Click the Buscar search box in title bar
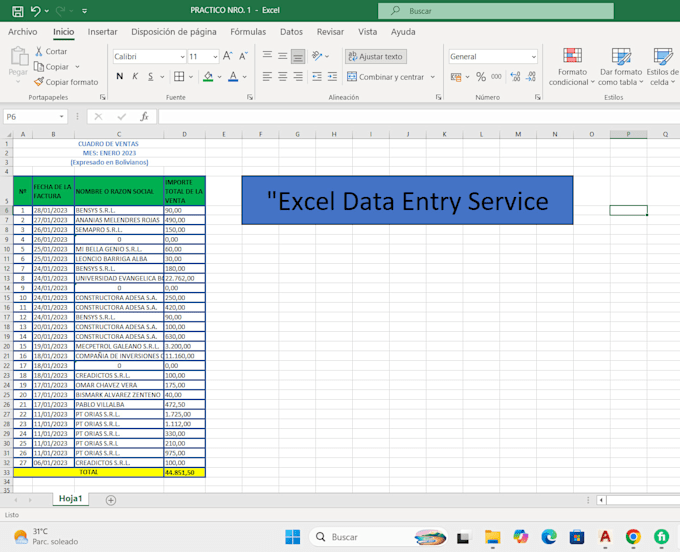Screen dimensions: 680x552 [496, 11]
